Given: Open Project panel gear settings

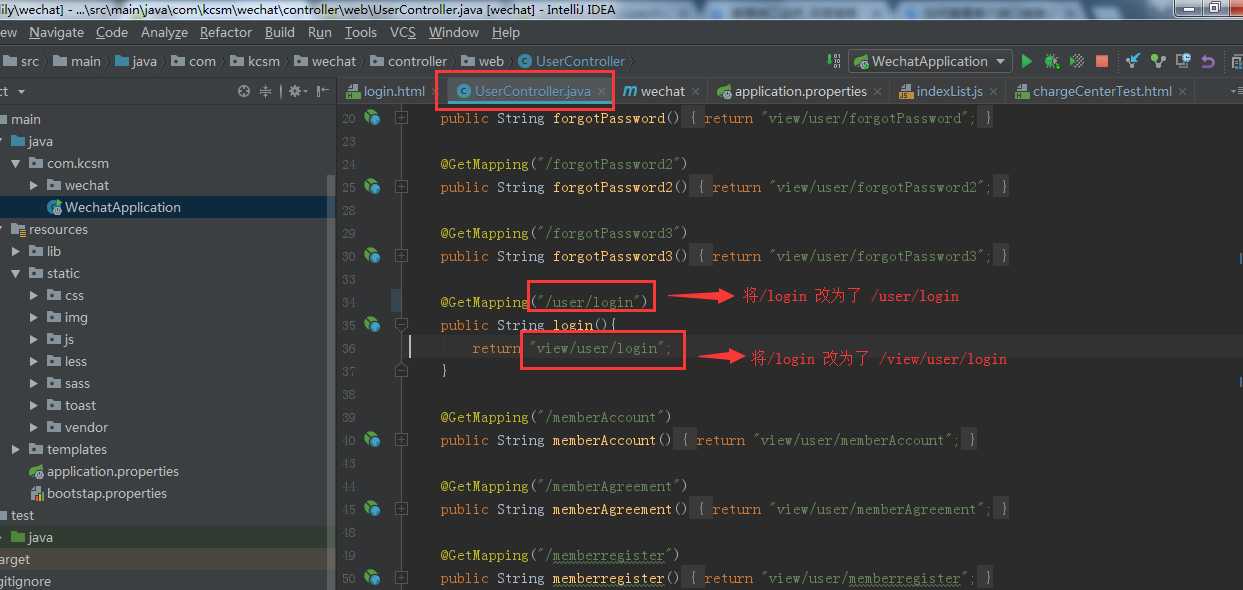Looking at the screenshot, I should (296, 91).
